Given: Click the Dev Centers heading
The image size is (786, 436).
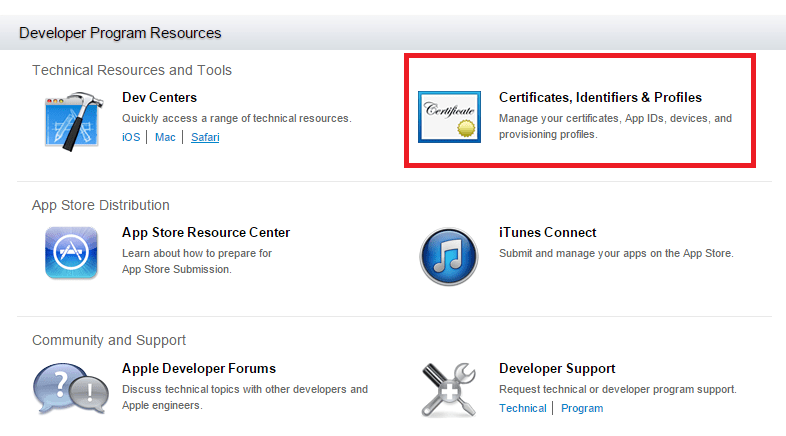Looking at the screenshot, I should coord(159,98).
